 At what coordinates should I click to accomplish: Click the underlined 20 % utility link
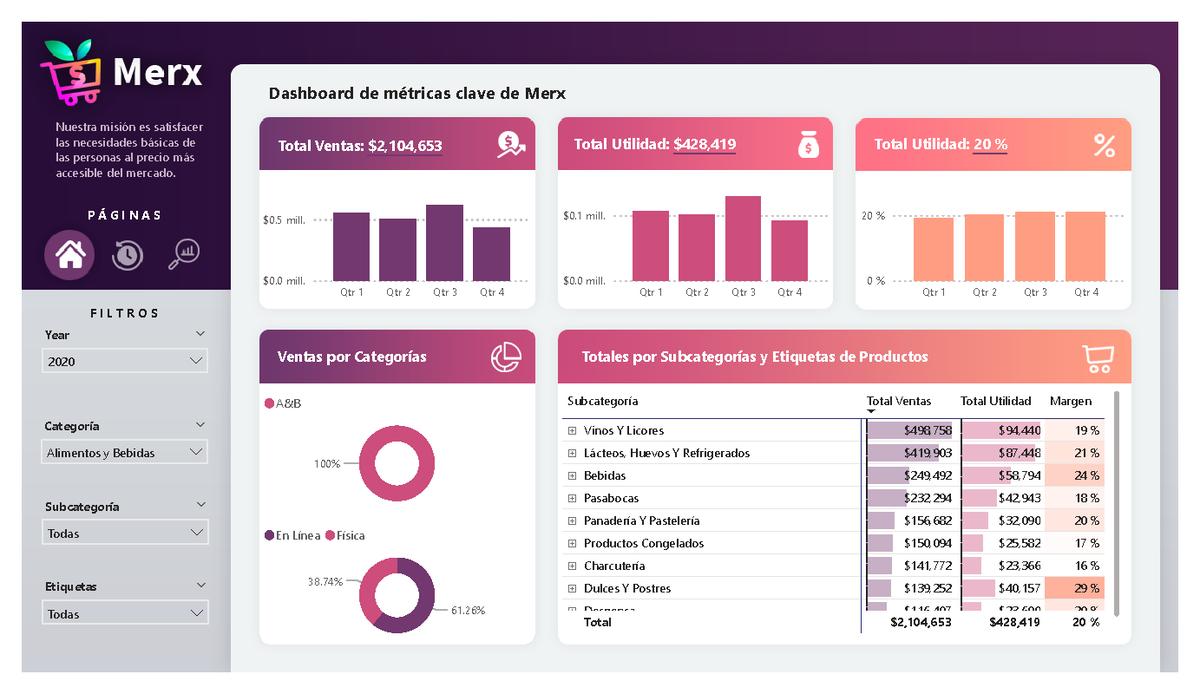click(990, 143)
